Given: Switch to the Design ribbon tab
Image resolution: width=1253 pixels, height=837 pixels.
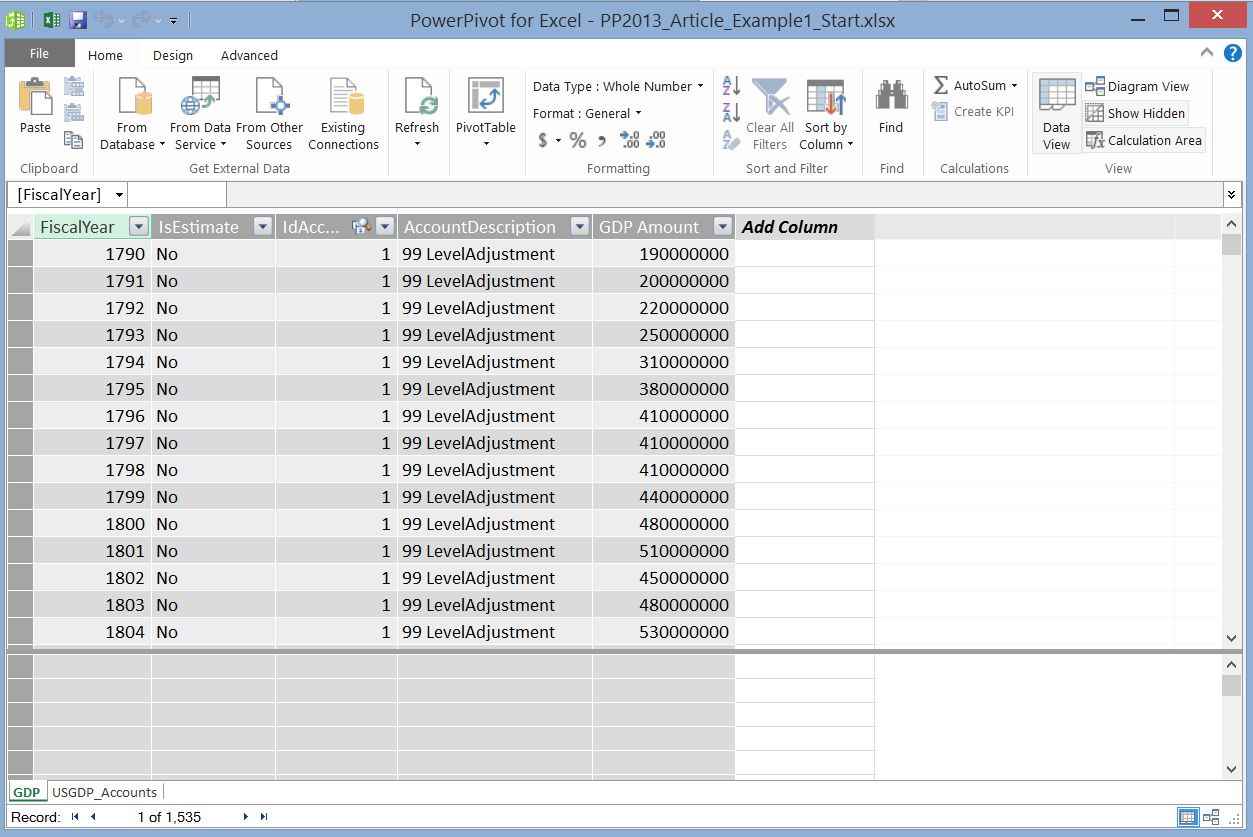Looking at the screenshot, I should pyautogui.click(x=172, y=55).
